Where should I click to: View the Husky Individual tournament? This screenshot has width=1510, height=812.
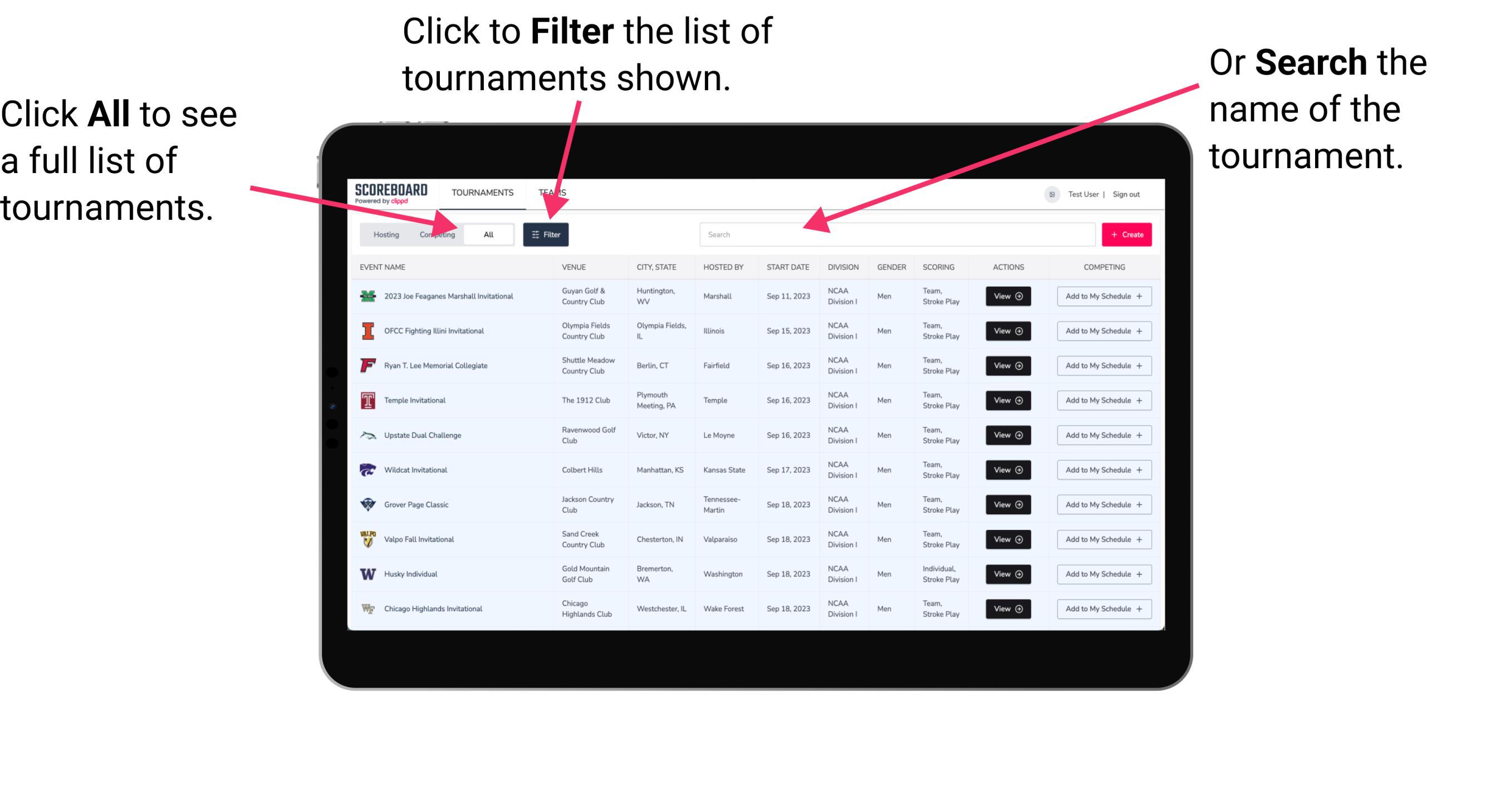[1008, 574]
